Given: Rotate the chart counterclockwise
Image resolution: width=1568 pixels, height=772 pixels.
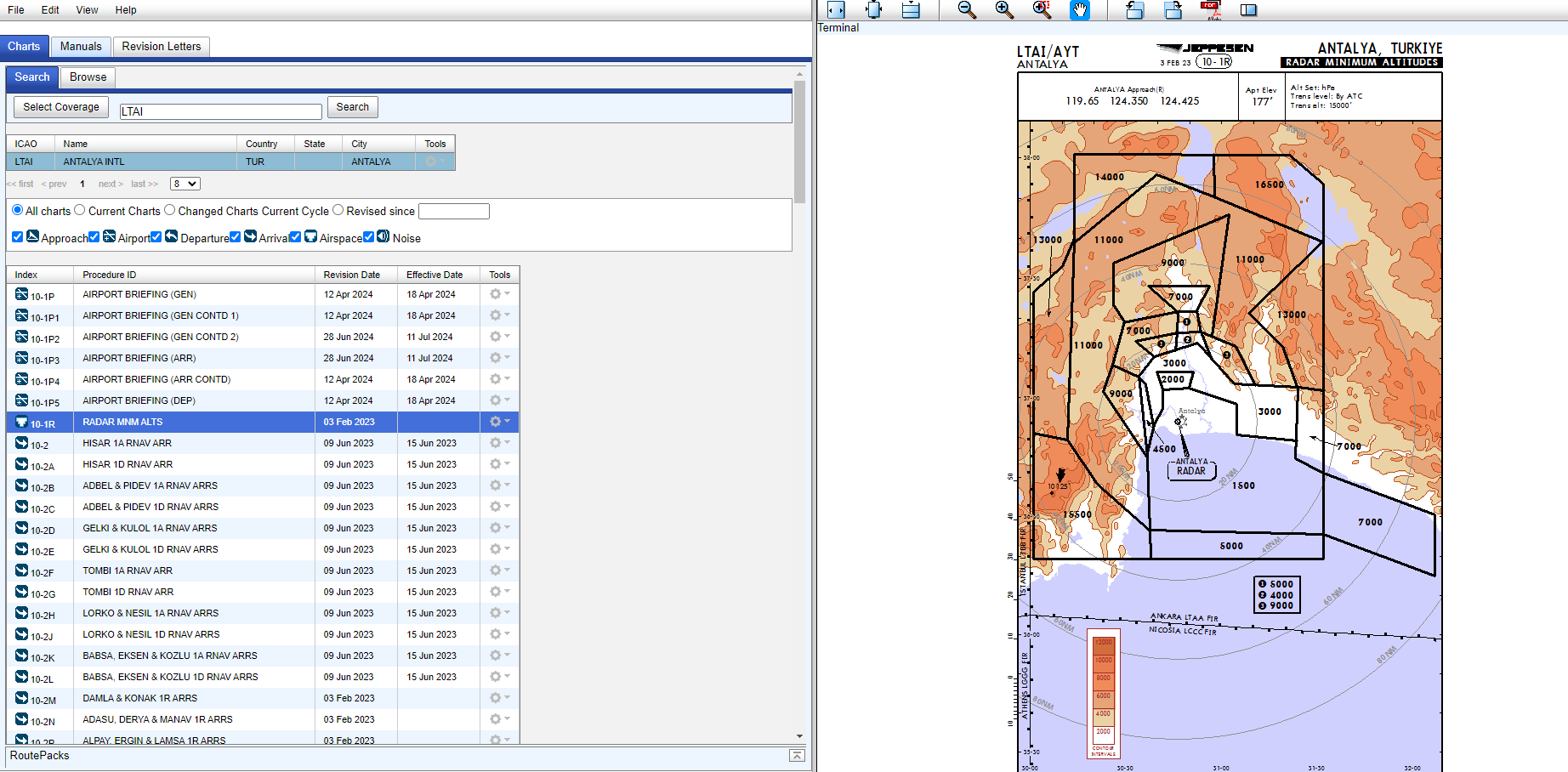Looking at the screenshot, I should 1134,10.
